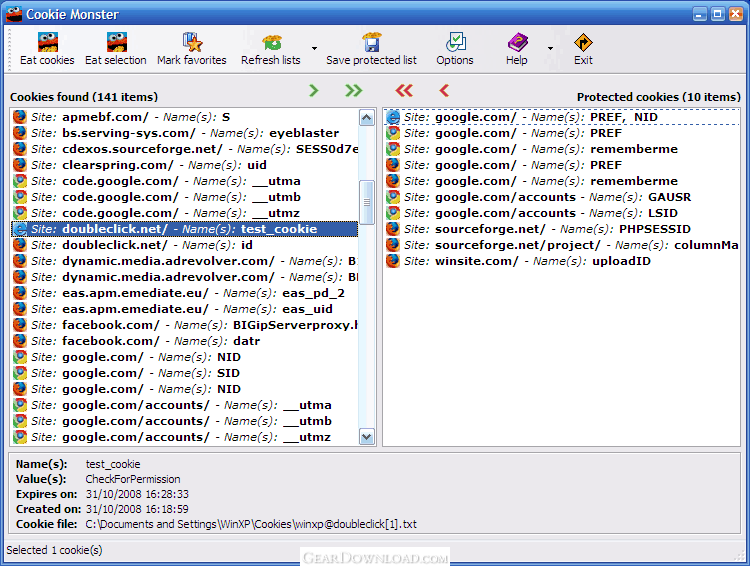Click the Firefox icon beside apmebf.com cookie
The image size is (750, 566).
[x=20, y=117]
